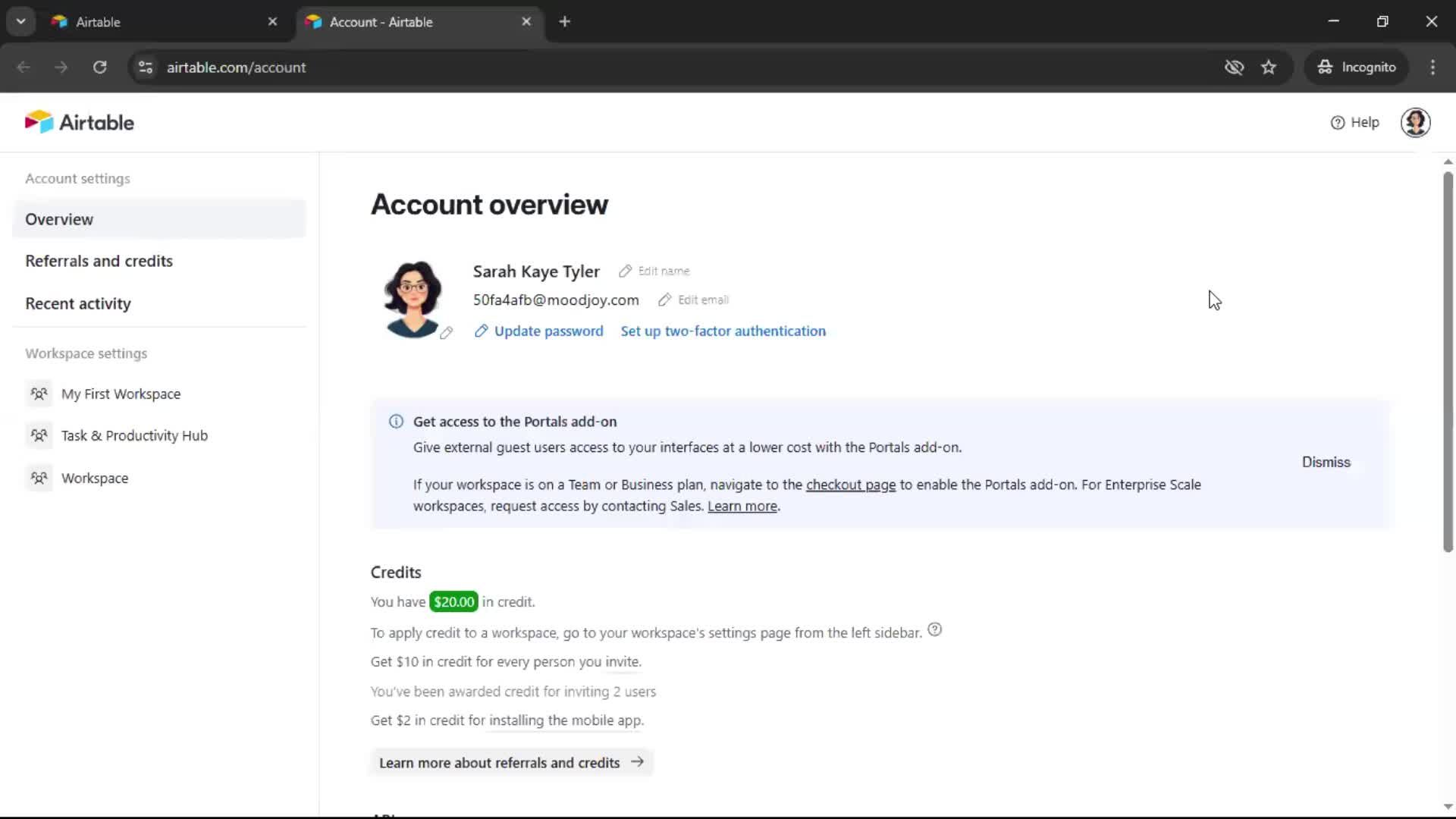Click the help icon after sidebar instructions
1456x819 pixels.
934,629
